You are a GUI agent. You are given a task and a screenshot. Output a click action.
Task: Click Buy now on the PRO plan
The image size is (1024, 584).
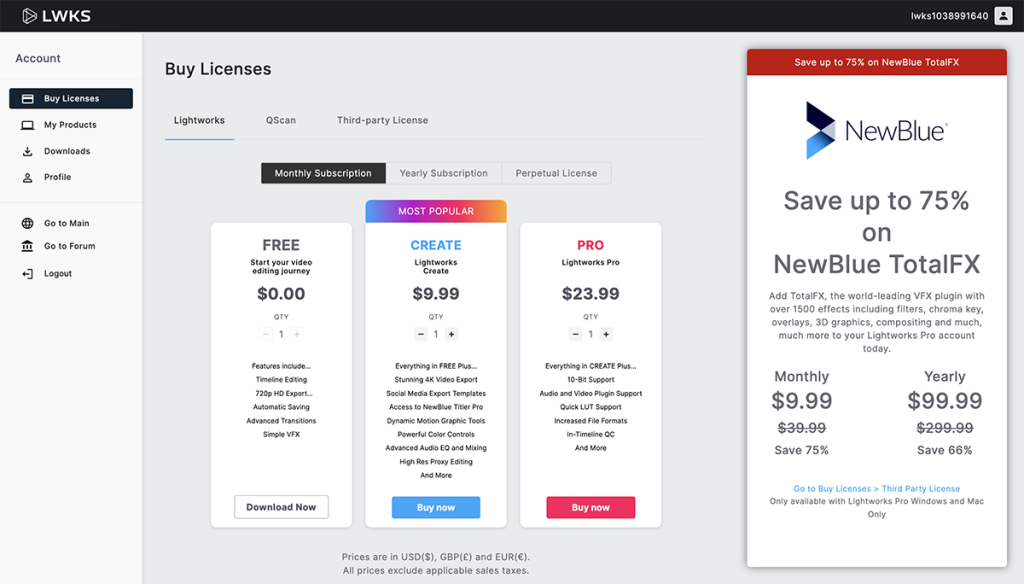pyautogui.click(x=590, y=507)
